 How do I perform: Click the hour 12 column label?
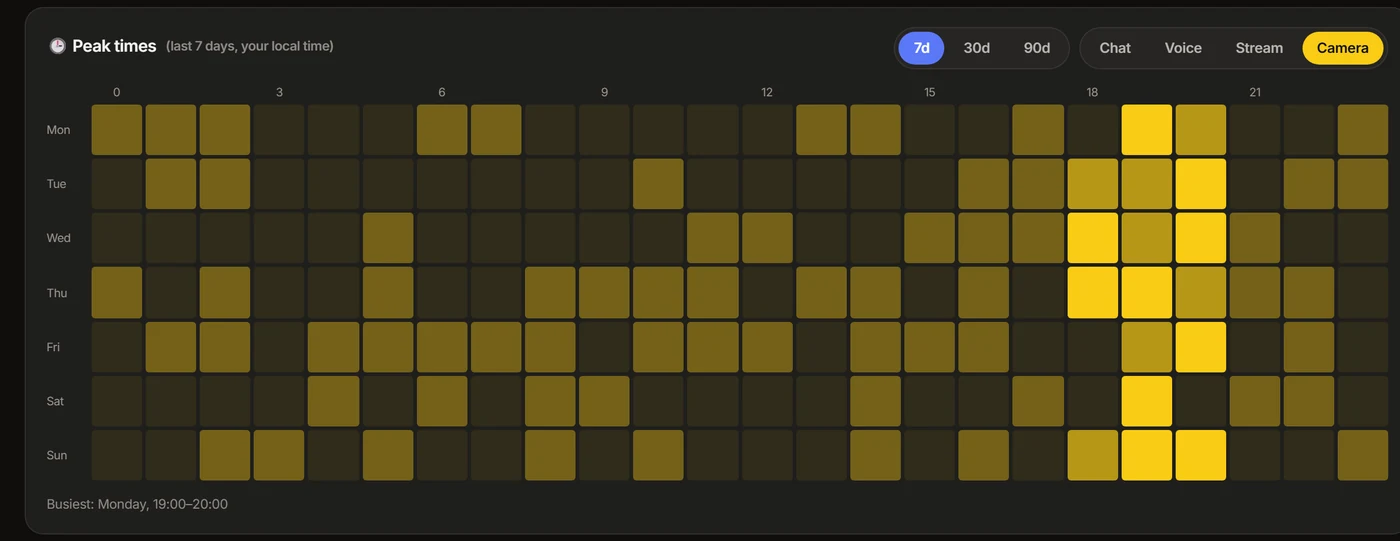[767, 92]
